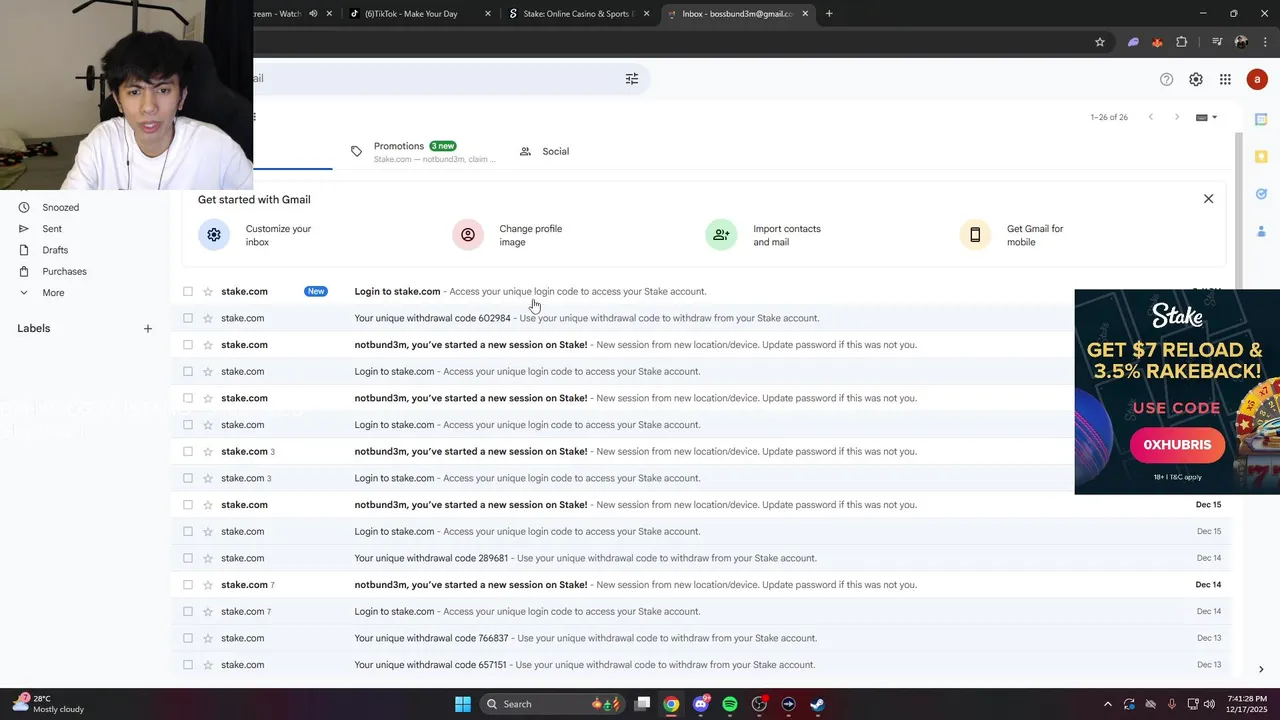This screenshot has width=1280, height=720.
Task: Switch to Stake Online Casino browser tab
Action: pyautogui.click(x=578, y=14)
